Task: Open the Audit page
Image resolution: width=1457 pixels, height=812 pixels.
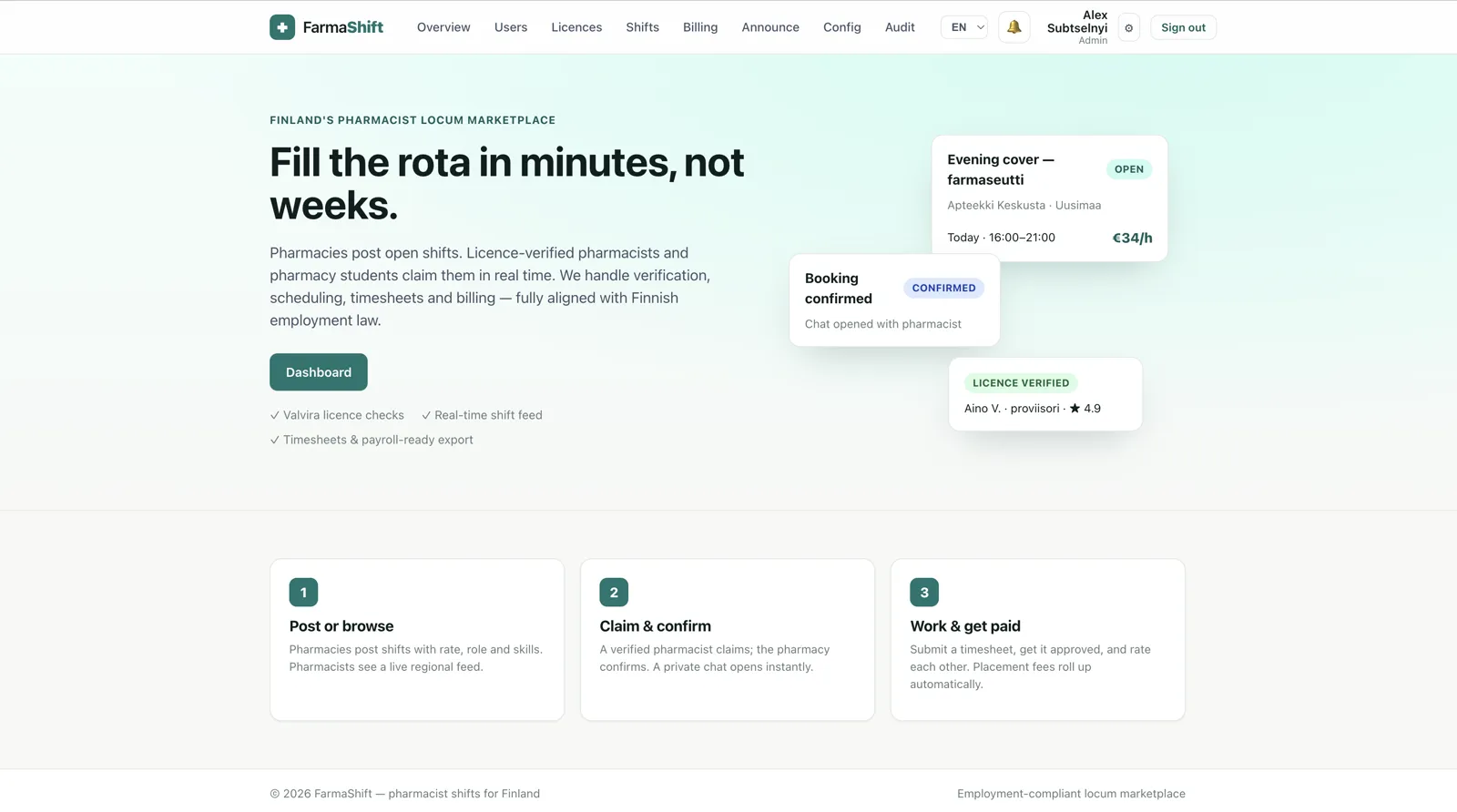Action: (900, 27)
